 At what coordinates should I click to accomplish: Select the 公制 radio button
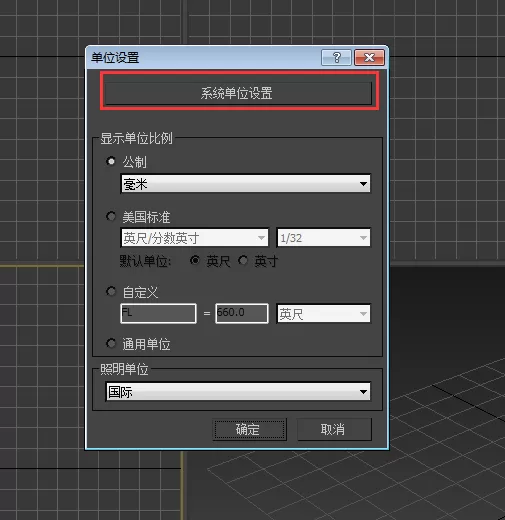pos(111,162)
